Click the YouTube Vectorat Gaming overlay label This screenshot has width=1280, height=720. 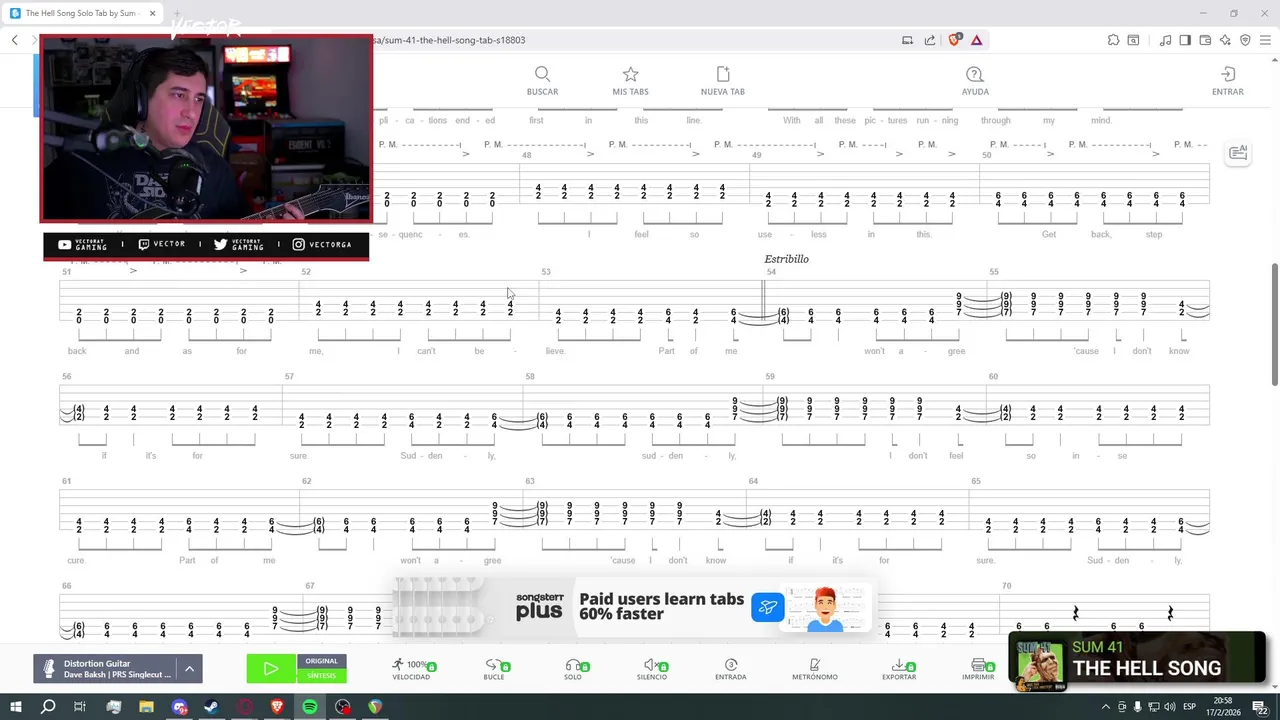[x=81, y=244]
